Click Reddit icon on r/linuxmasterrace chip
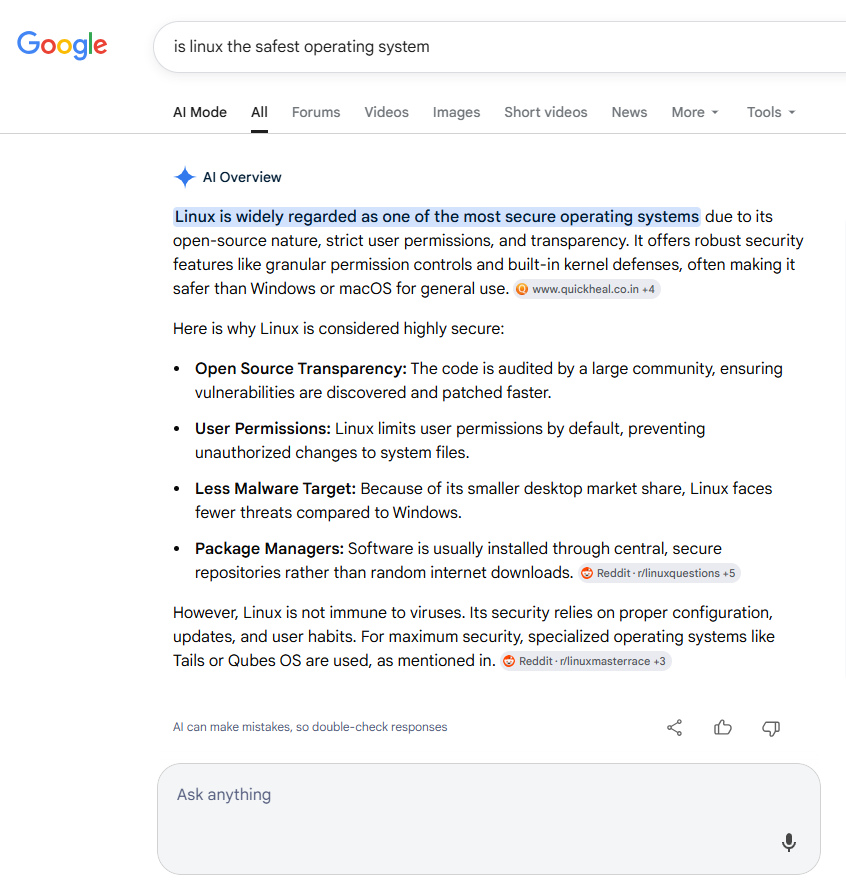Screen dimensions: 846x889 (509, 661)
